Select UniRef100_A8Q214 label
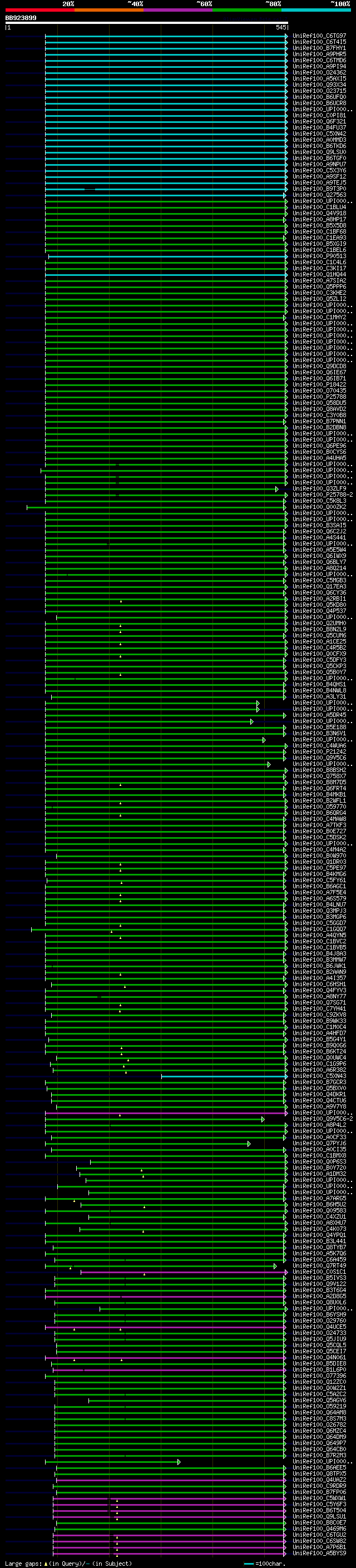The width and height of the screenshot is (356, 1568). click(x=319, y=568)
